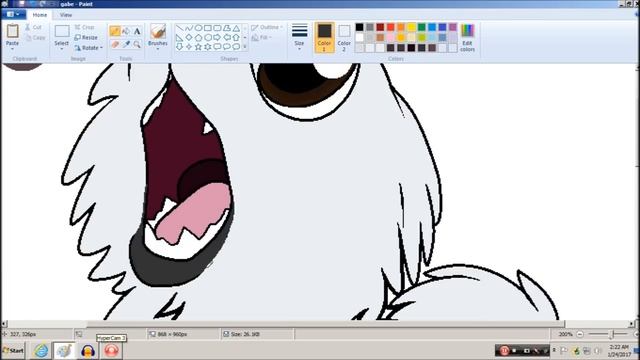
Task: Select the Color picker eyedropper tool
Action: pos(126,44)
